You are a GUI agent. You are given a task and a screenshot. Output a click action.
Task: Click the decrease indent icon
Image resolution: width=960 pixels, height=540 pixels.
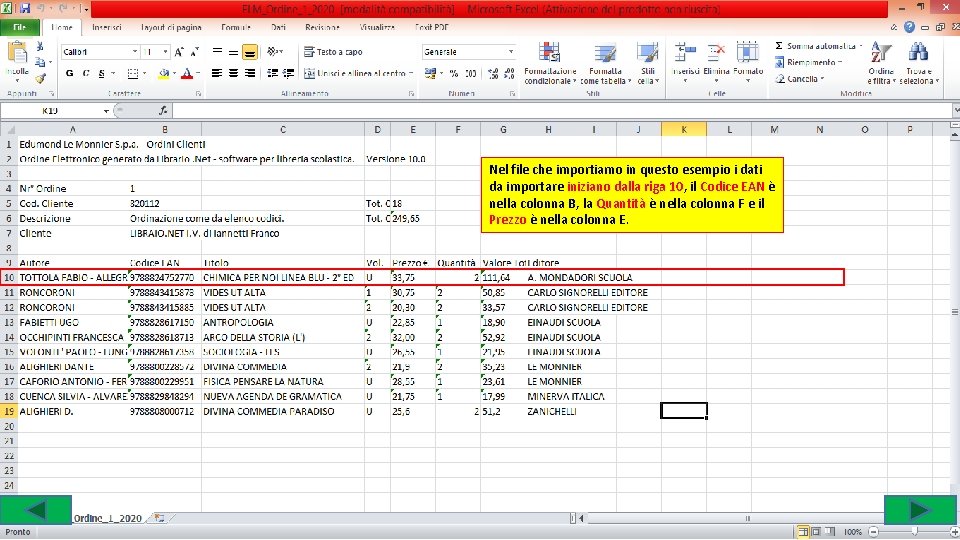pos(272,73)
